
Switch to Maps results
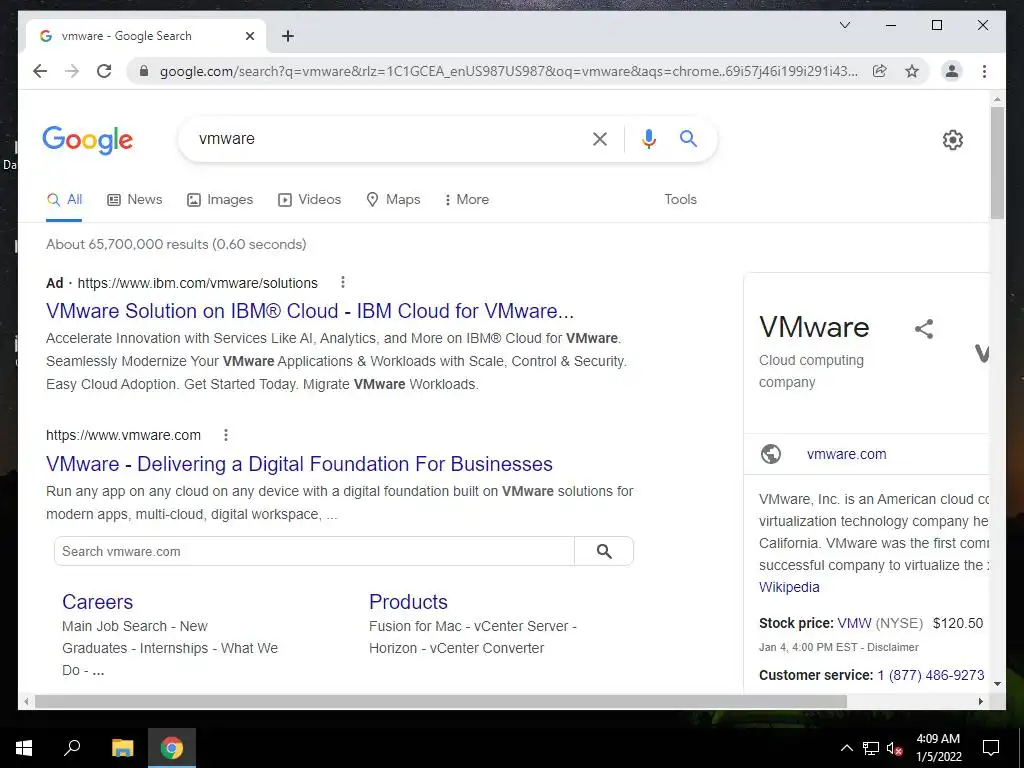393,200
